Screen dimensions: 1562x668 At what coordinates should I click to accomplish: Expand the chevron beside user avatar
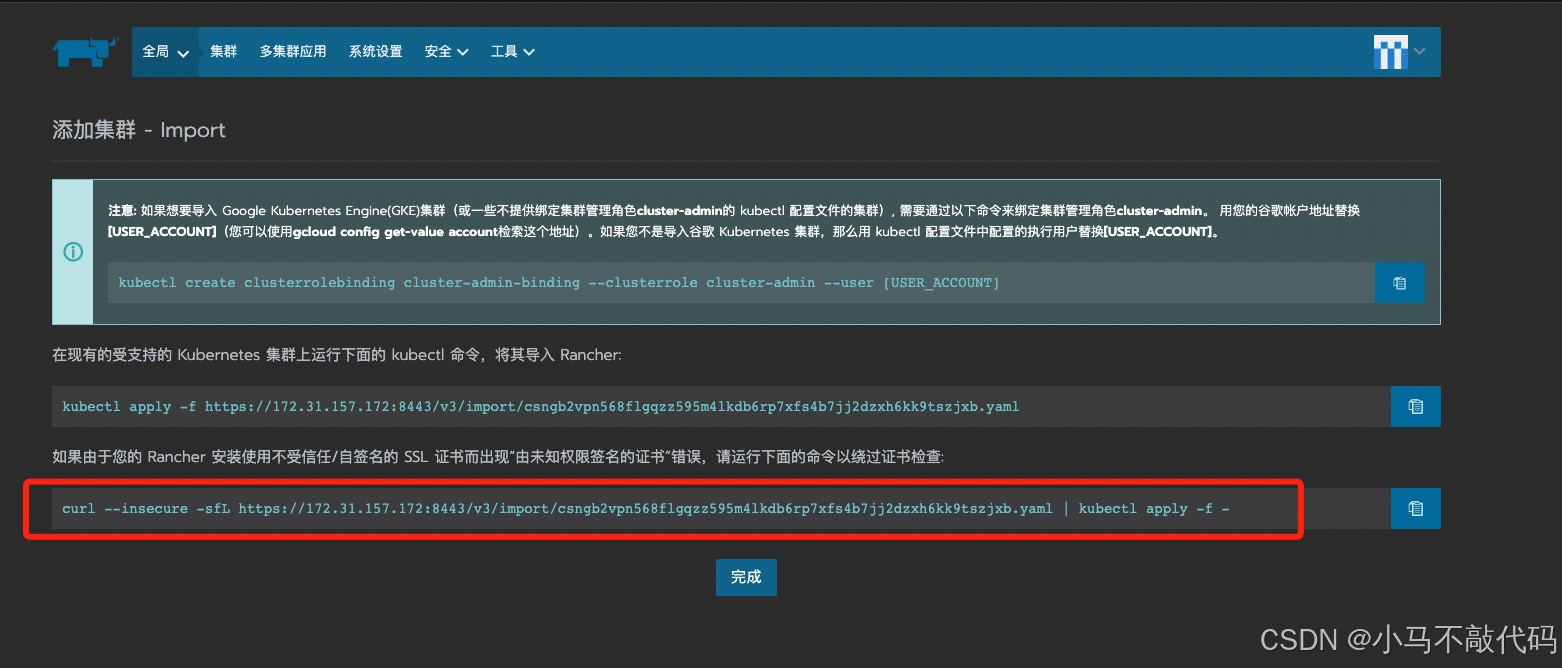[x=1419, y=52]
